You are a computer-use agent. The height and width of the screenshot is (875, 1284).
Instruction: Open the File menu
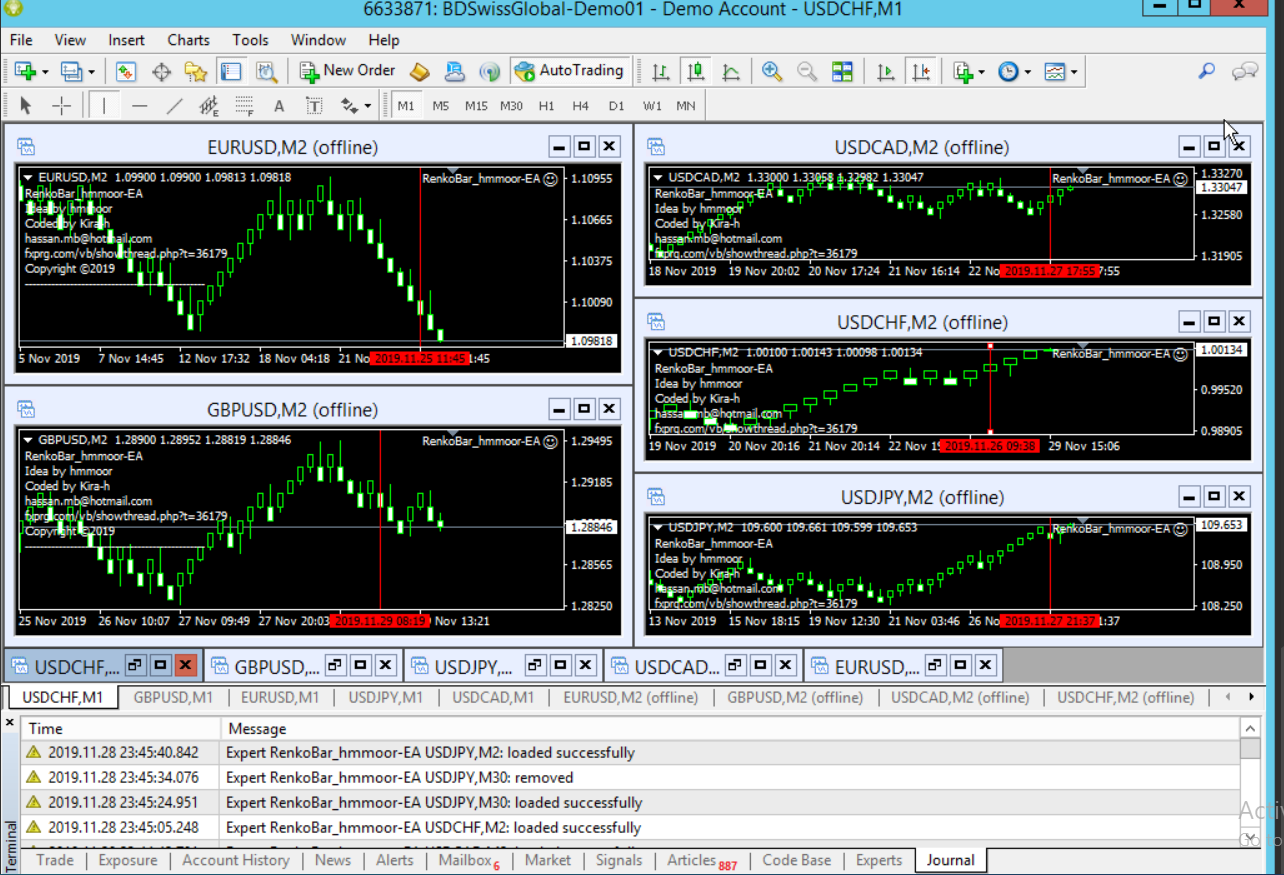pyautogui.click(x=21, y=40)
